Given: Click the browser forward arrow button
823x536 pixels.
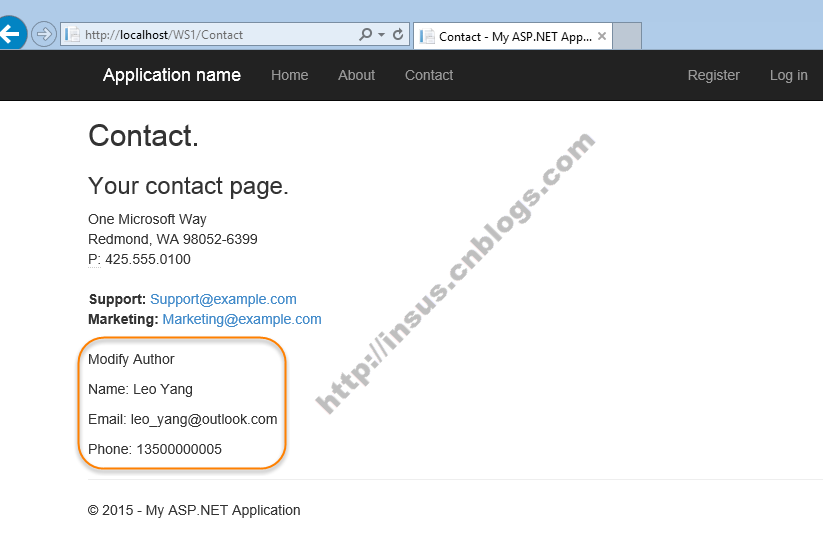Looking at the screenshot, I should click(x=44, y=35).
